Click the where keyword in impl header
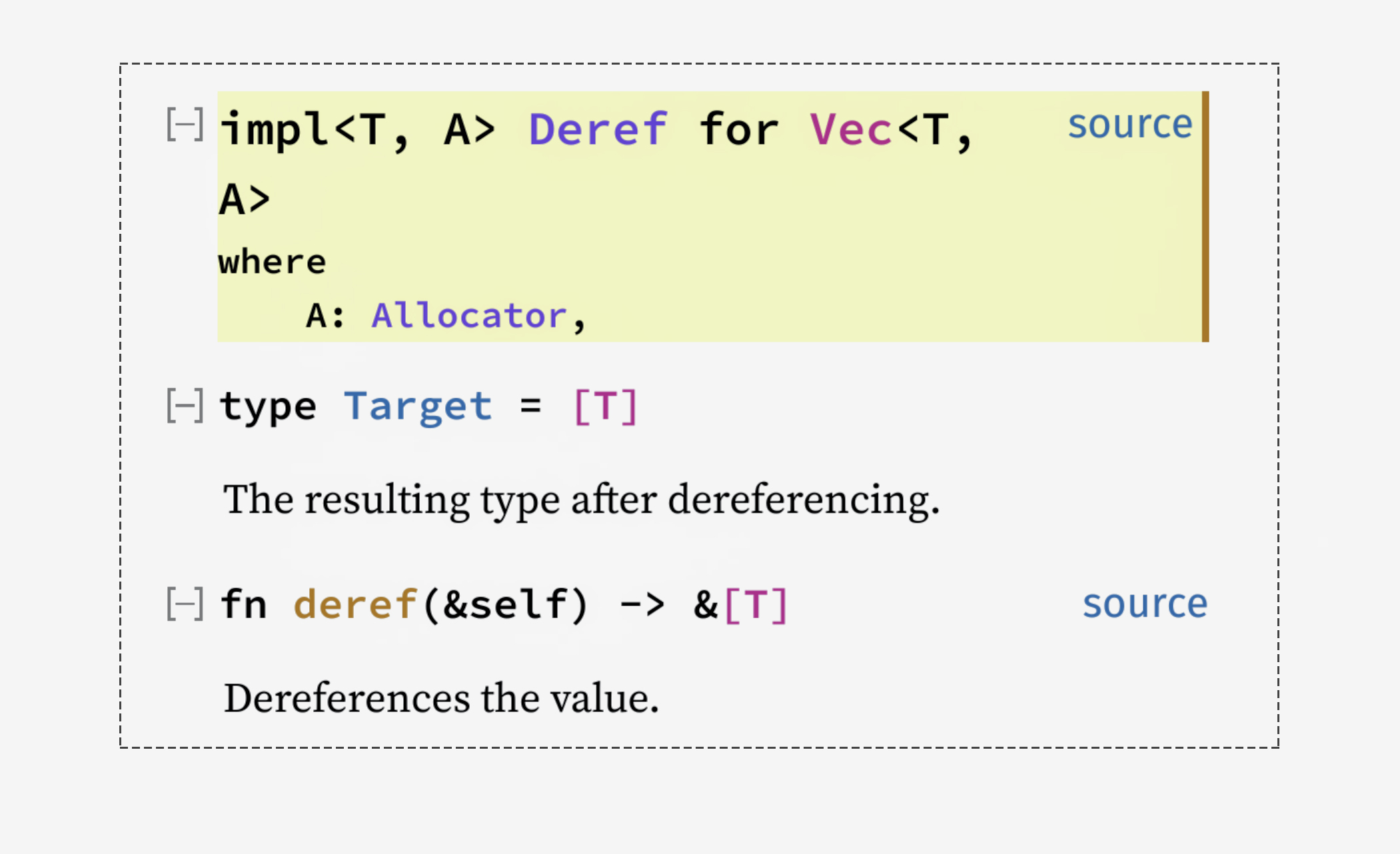The image size is (1400, 854). click(x=272, y=262)
